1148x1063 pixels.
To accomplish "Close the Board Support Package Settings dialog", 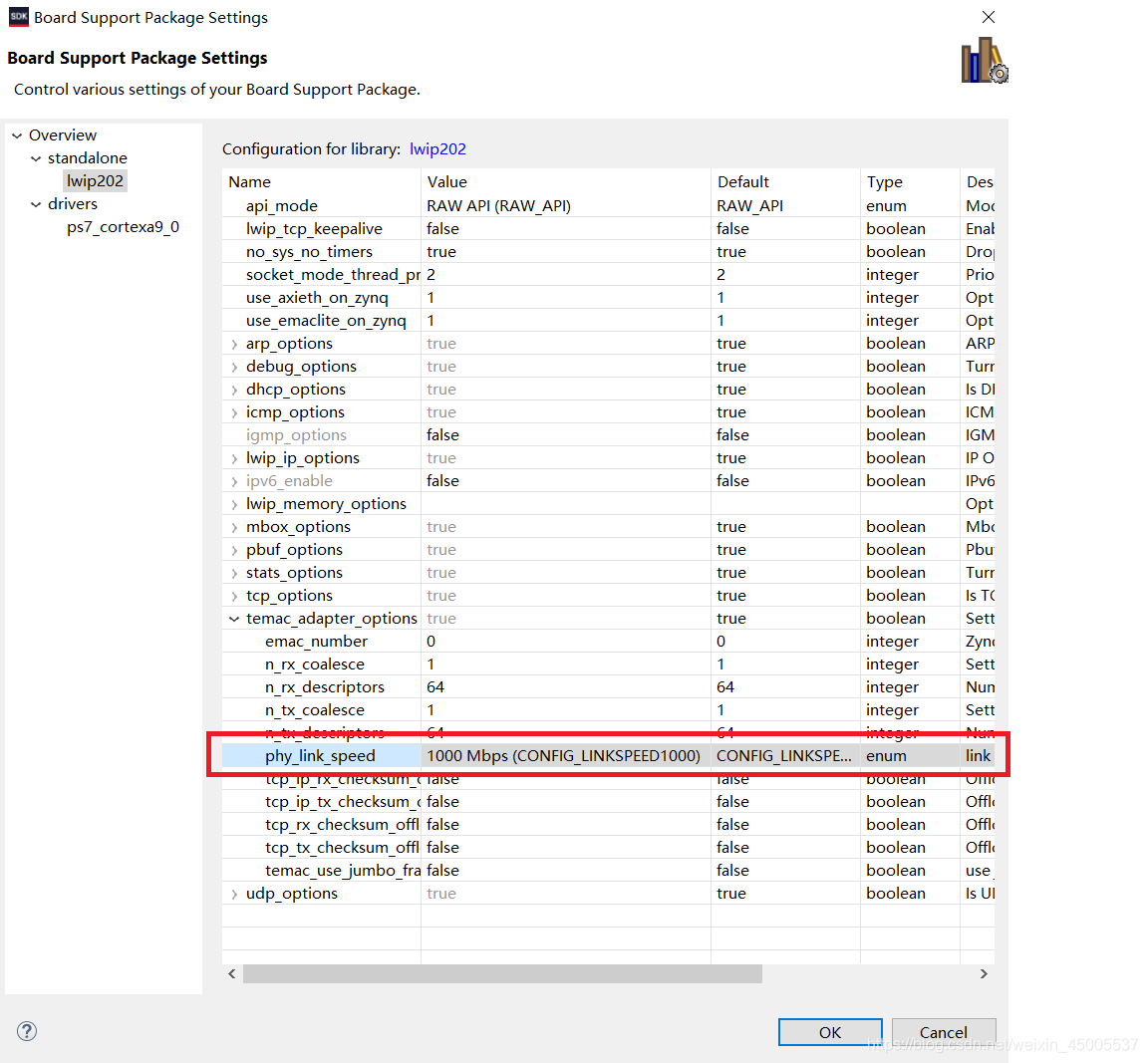I will click(x=989, y=17).
